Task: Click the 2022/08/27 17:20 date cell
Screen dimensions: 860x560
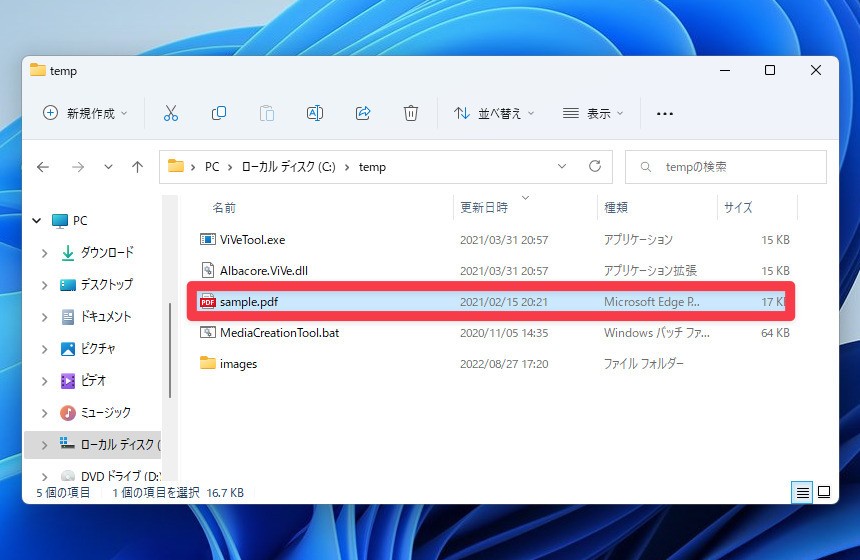Action: 504,364
